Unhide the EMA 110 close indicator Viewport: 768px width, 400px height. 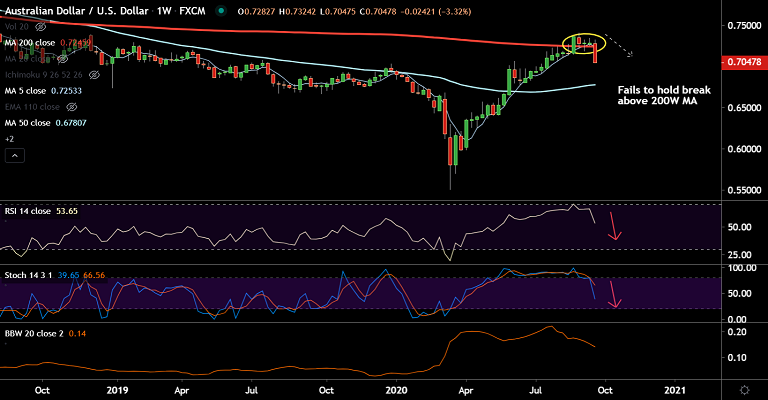[x=72, y=107]
